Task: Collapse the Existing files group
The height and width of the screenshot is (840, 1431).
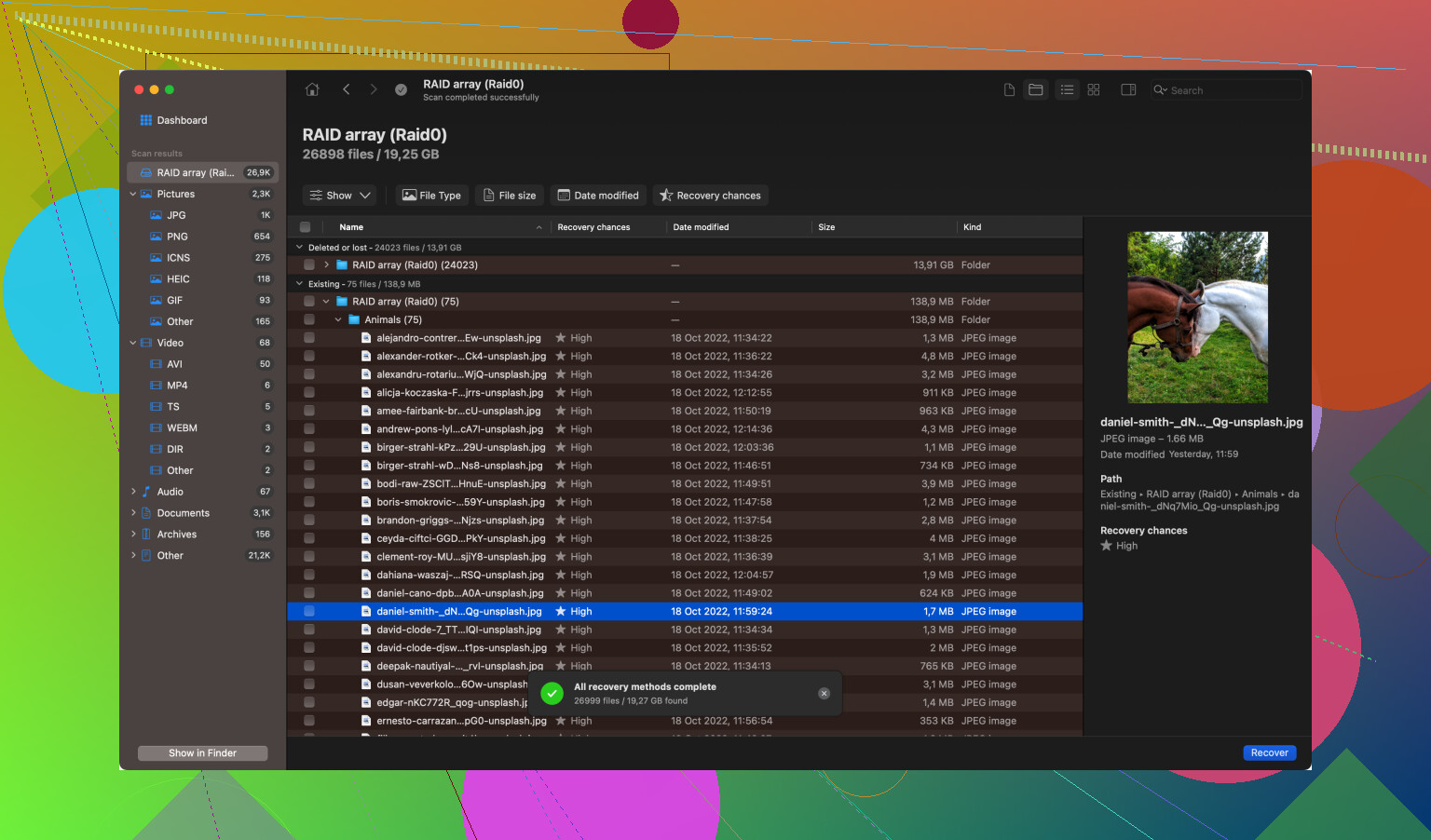Action: [299, 284]
